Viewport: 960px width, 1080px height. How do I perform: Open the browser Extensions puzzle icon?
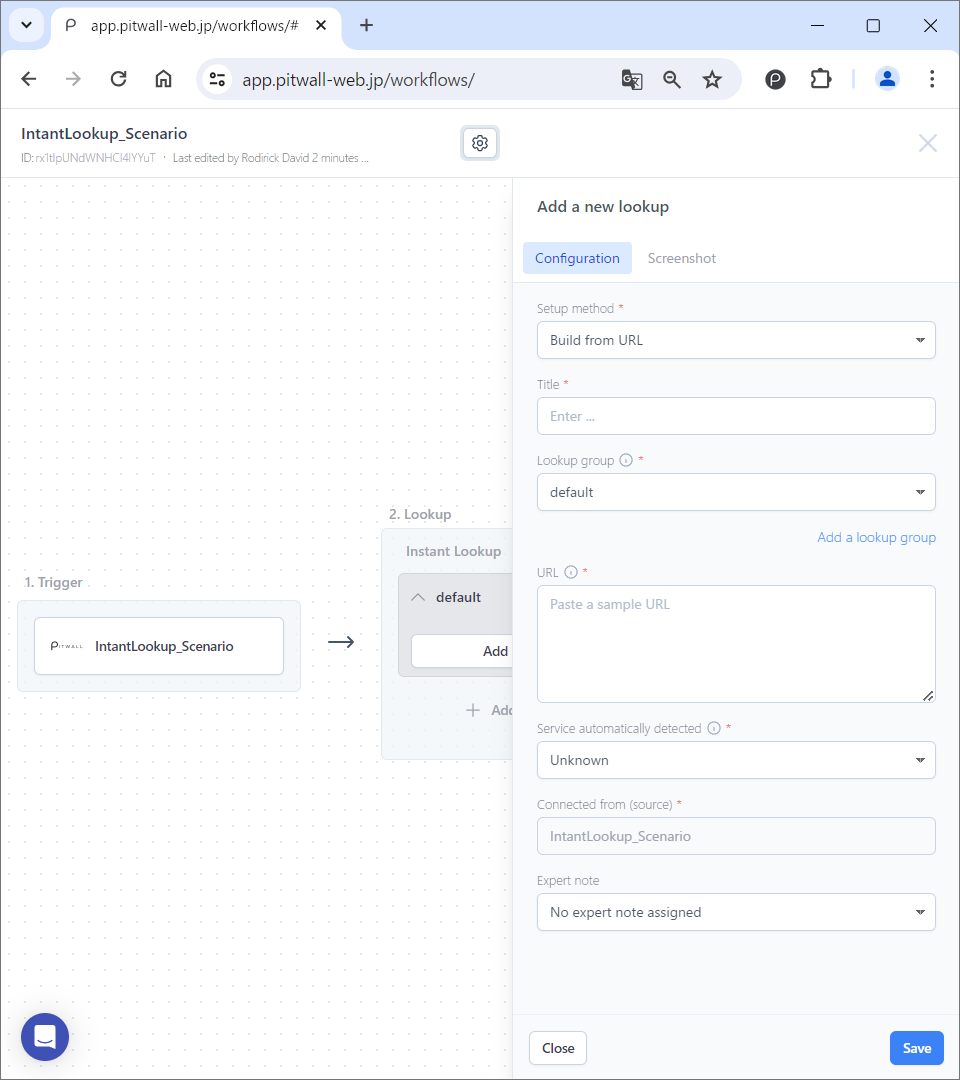coord(820,79)
